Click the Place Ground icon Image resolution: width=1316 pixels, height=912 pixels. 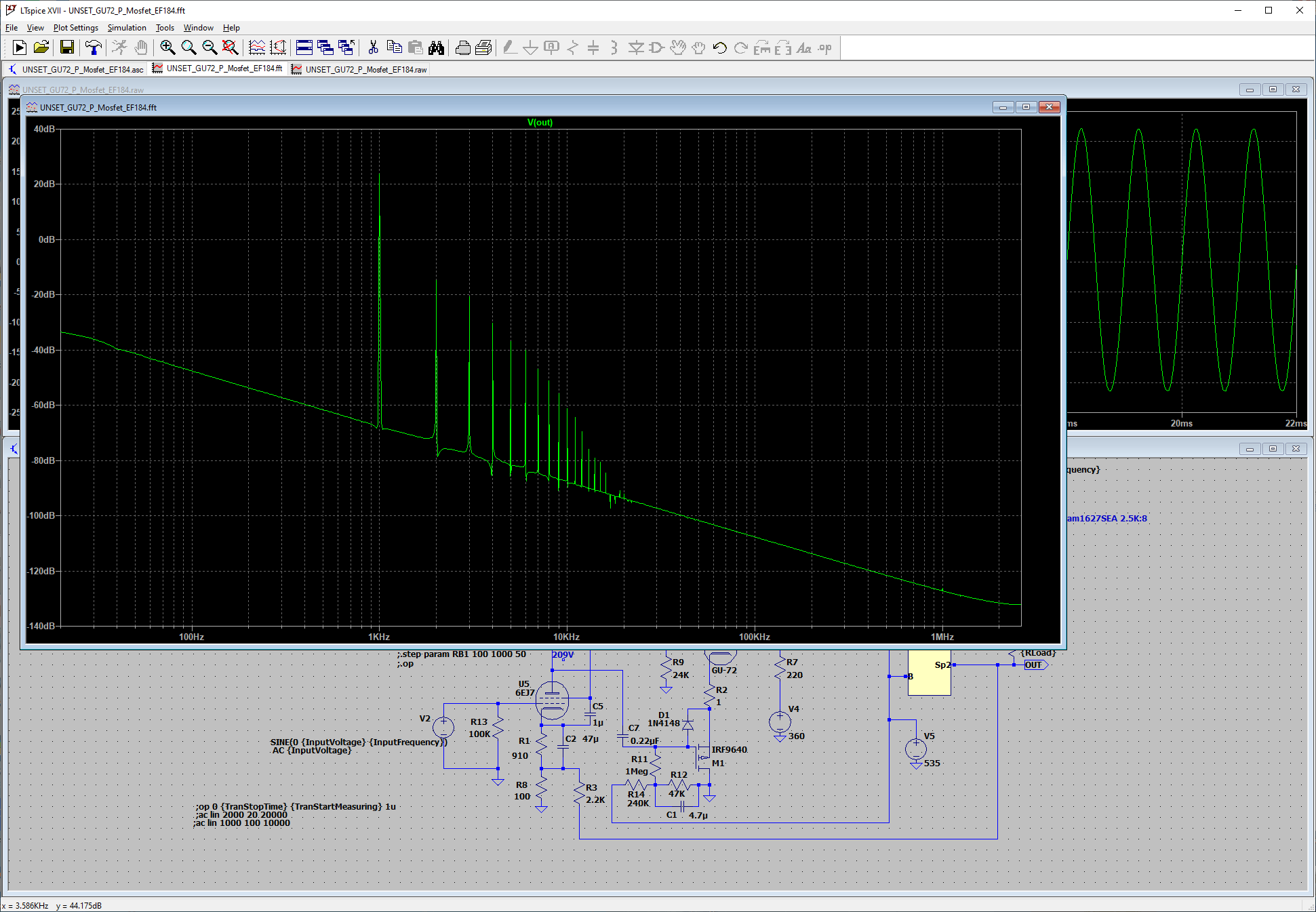coord(531,47)
